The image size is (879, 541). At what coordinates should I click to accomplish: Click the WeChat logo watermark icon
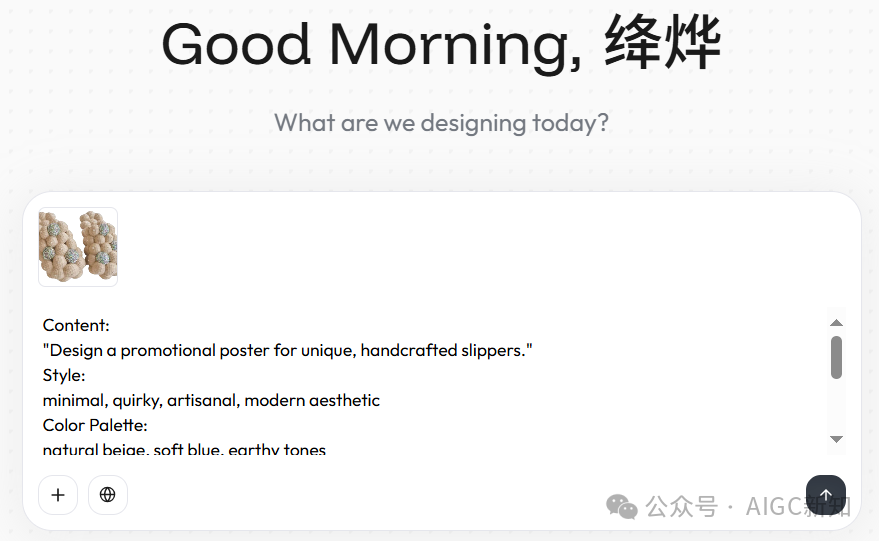[x=622, y=507]
